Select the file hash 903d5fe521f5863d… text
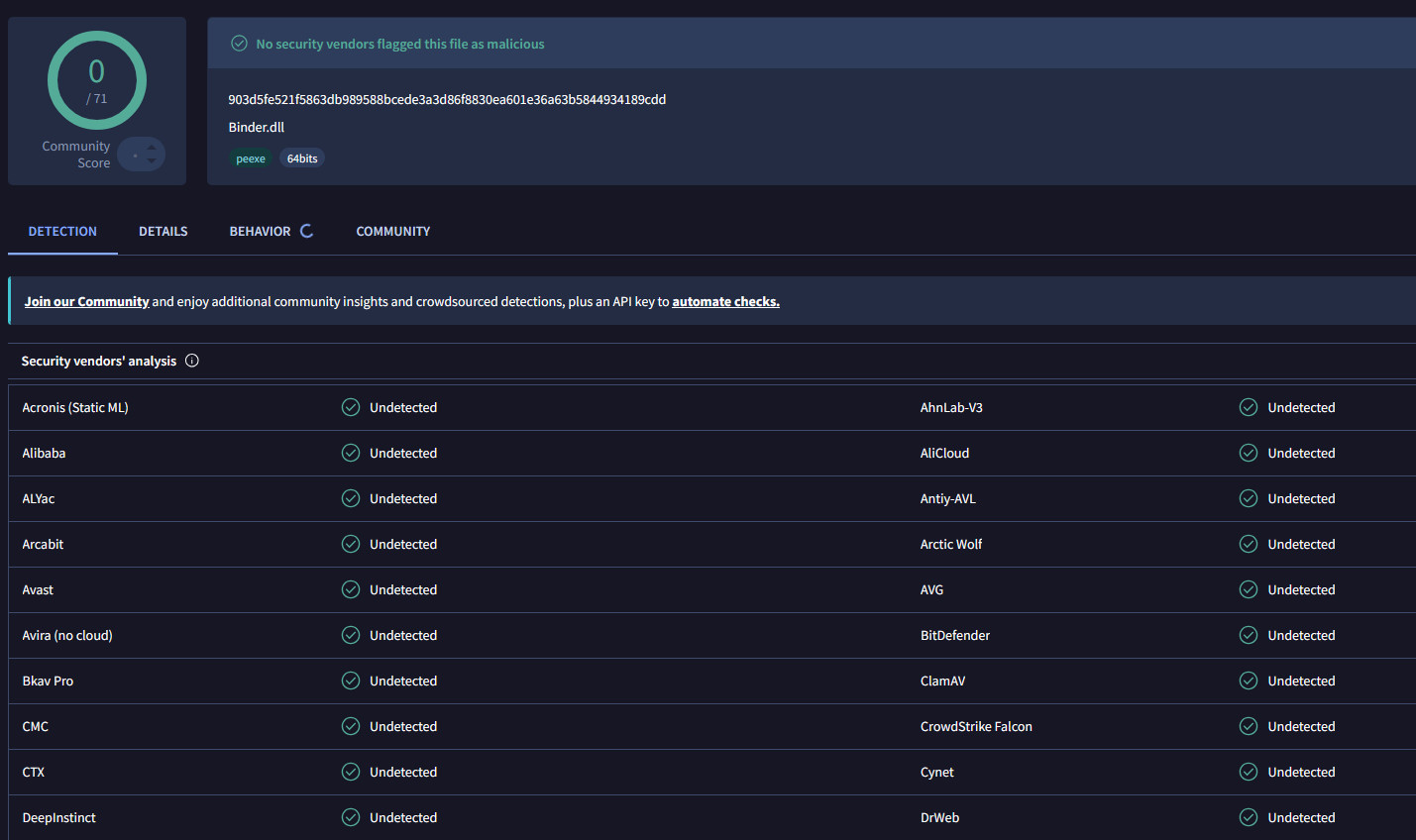 click(447, 99)
